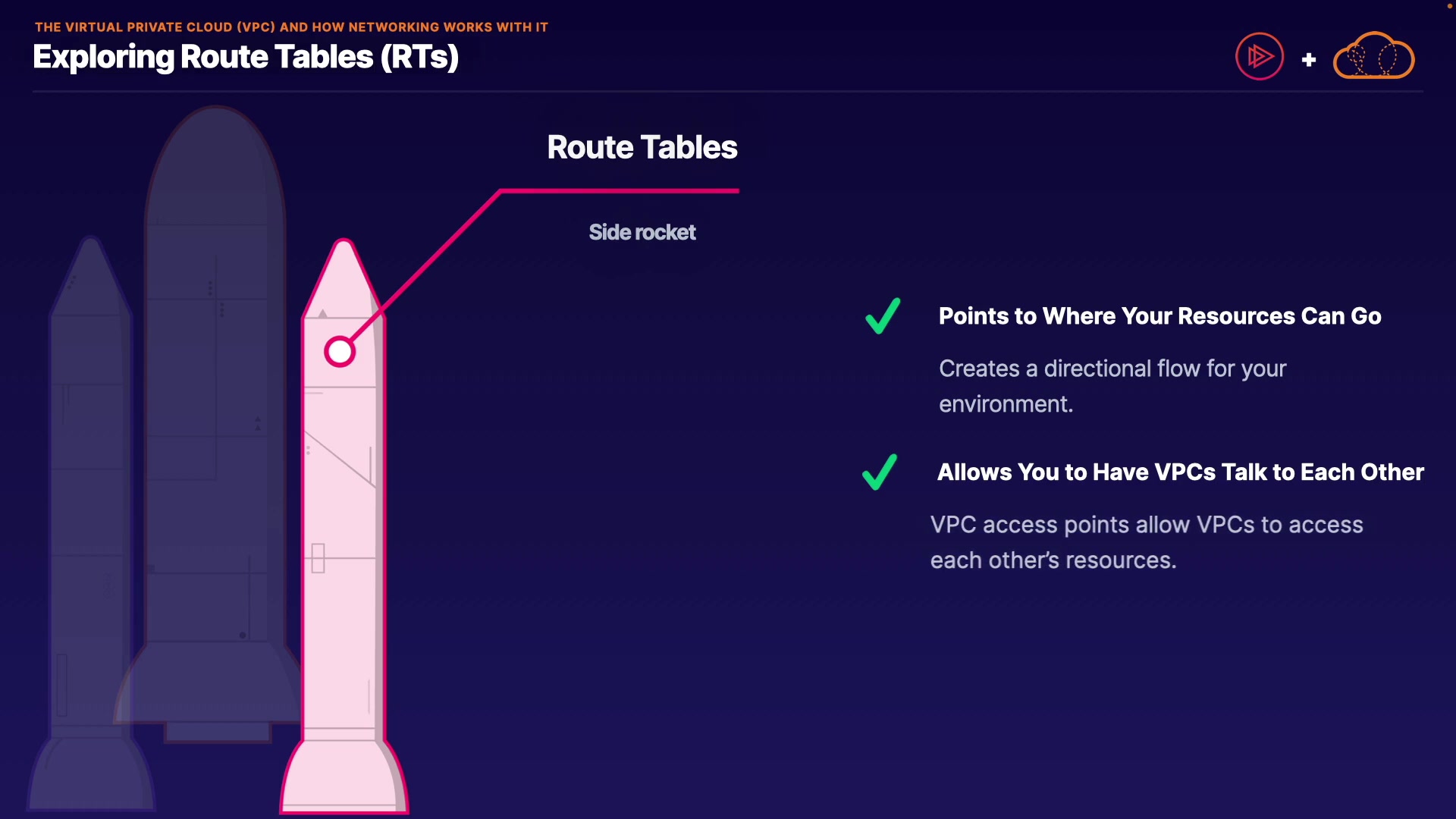Click the highlighted pink rocket's engine nozzle base
Image resolution: width=1456 pixels, height=819 pixels.
[344, 777]
